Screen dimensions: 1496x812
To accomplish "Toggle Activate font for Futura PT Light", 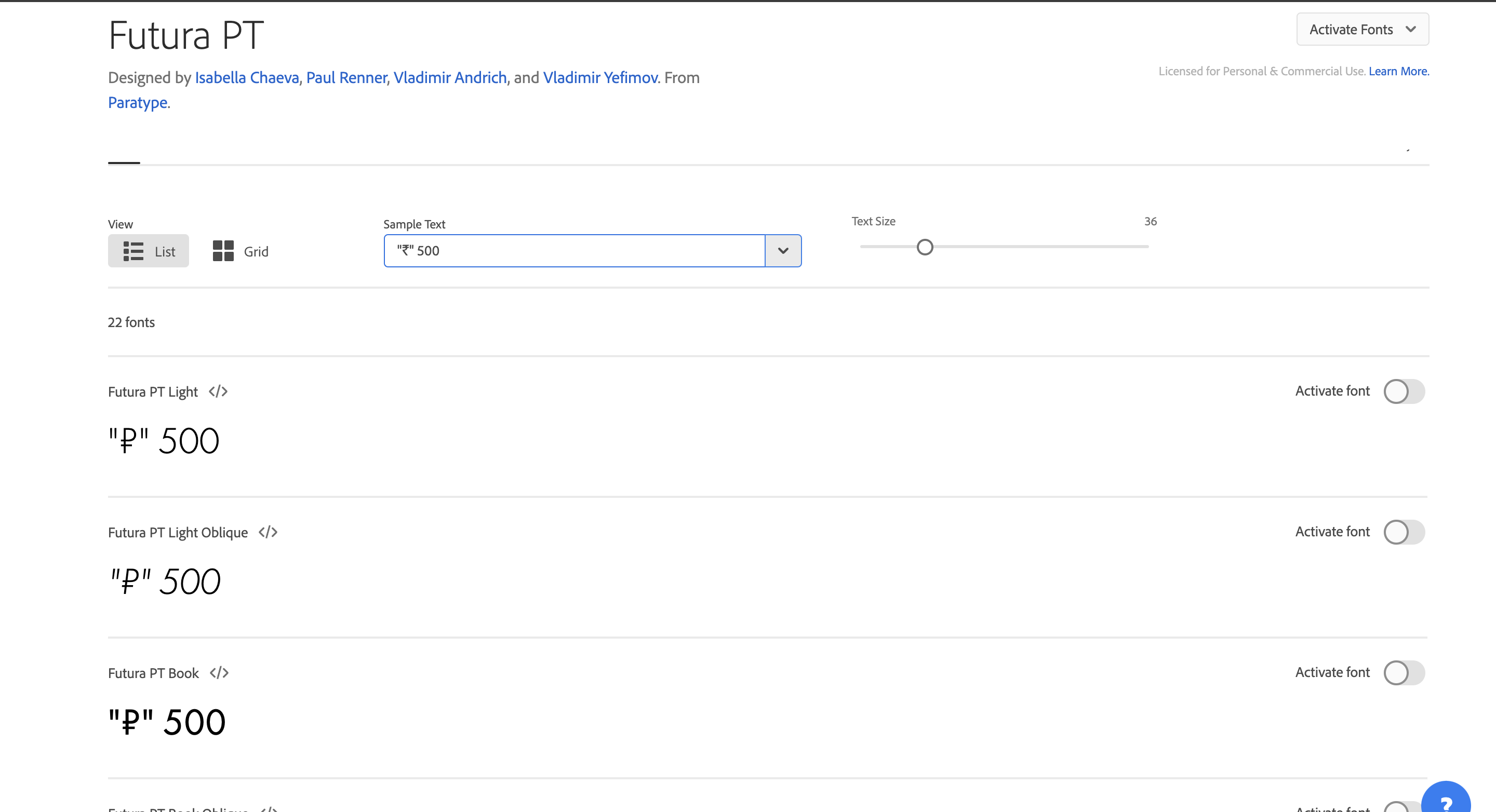I will (1404, 391).
